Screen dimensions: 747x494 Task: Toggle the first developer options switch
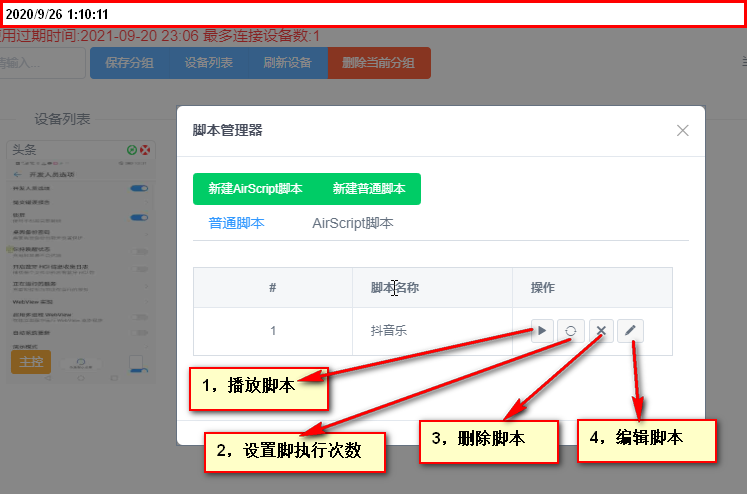tap(139, 188)
